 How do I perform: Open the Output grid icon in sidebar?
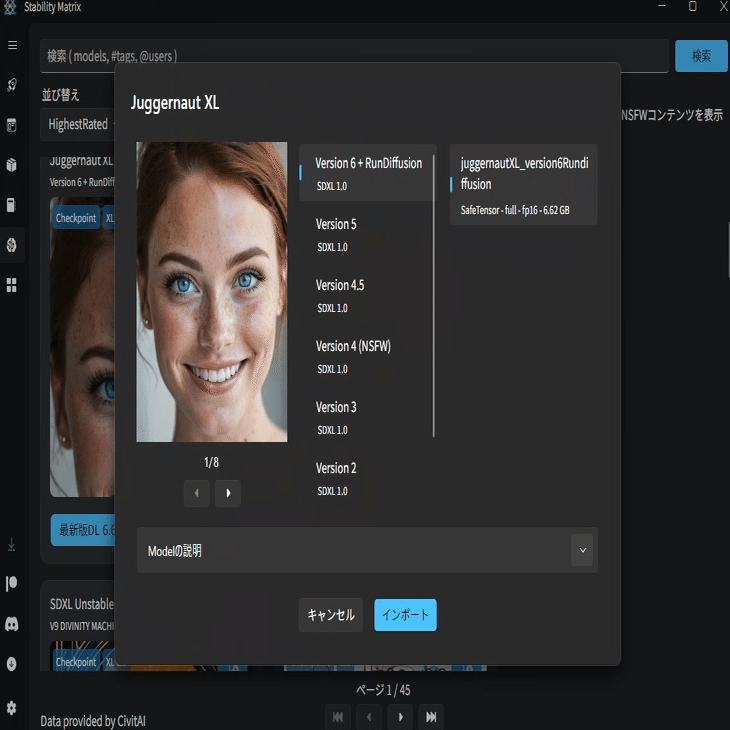(x=12, y=285)
